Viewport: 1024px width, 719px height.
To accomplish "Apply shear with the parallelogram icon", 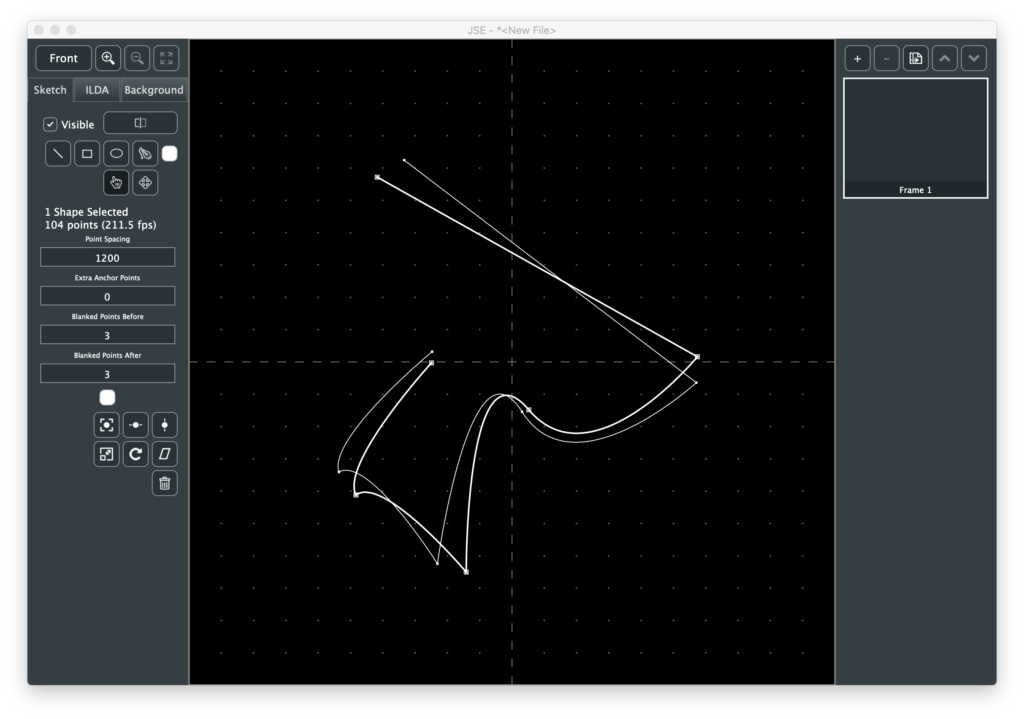I will (165, 454).
